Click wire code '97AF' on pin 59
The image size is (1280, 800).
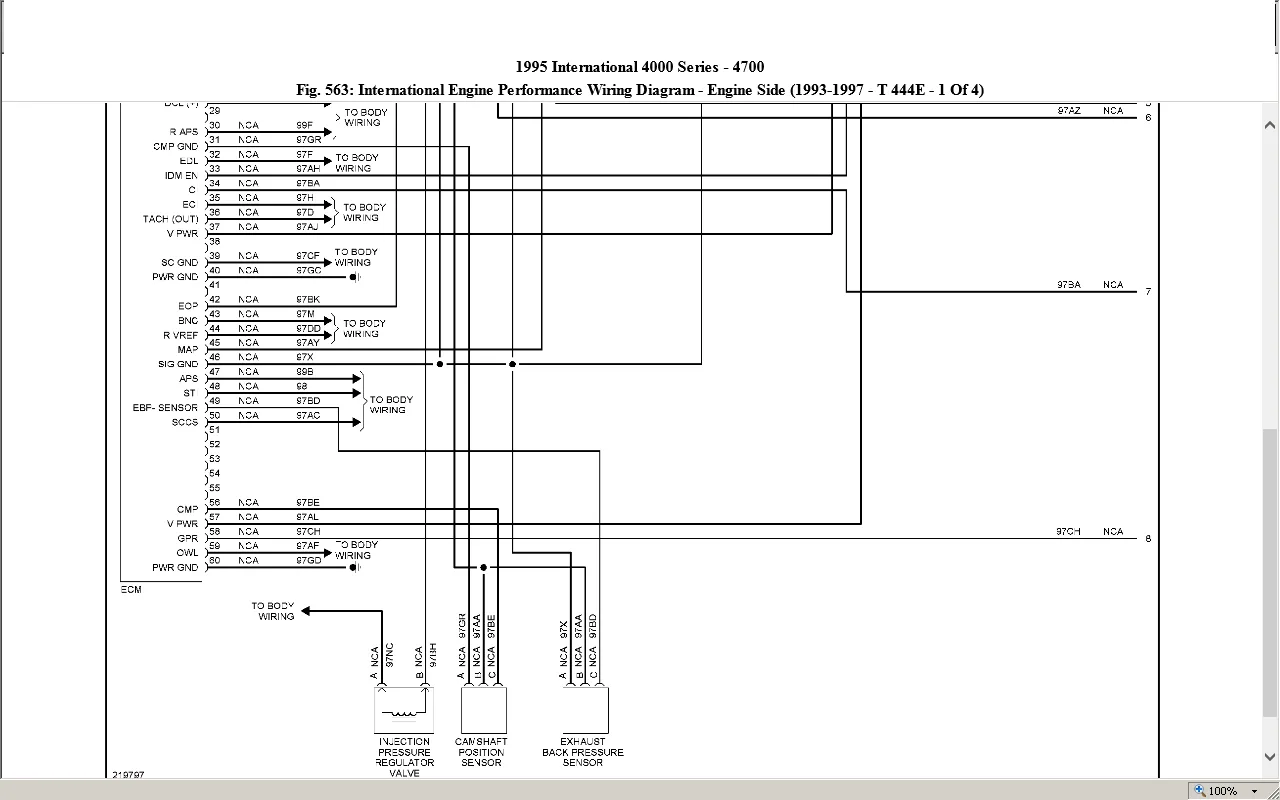coord(308,546)
